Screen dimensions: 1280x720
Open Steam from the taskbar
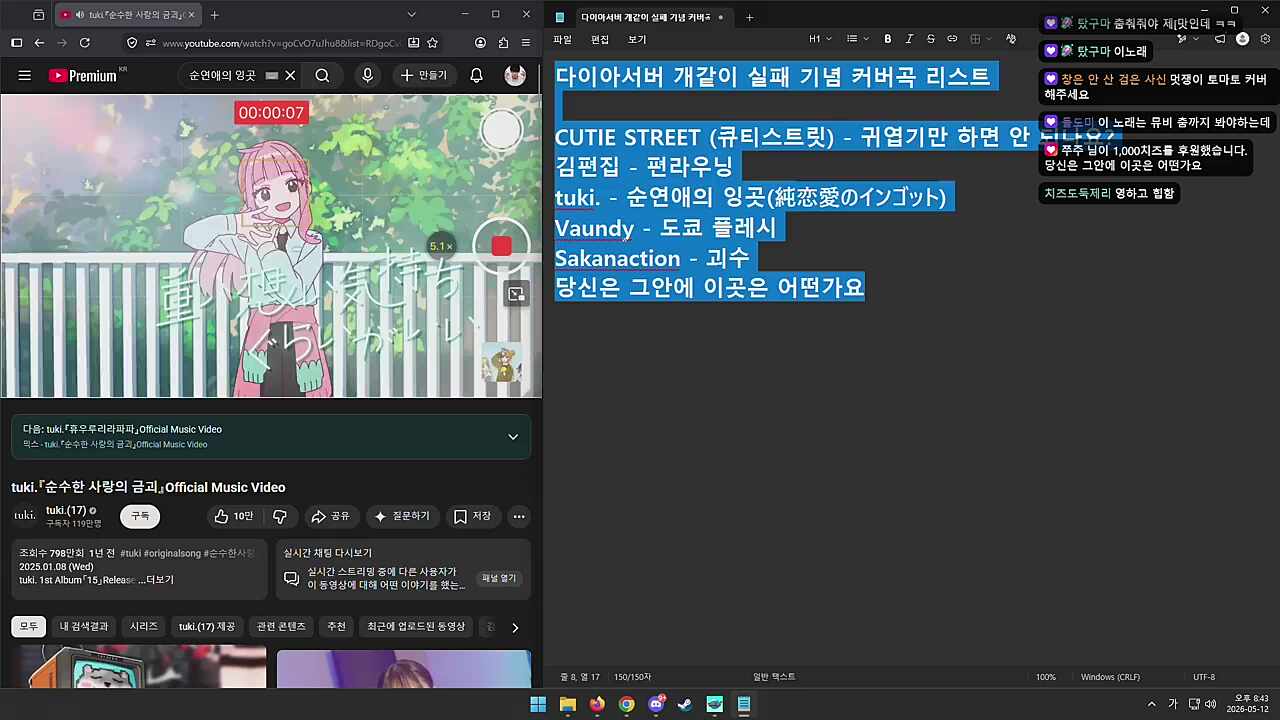685,704
